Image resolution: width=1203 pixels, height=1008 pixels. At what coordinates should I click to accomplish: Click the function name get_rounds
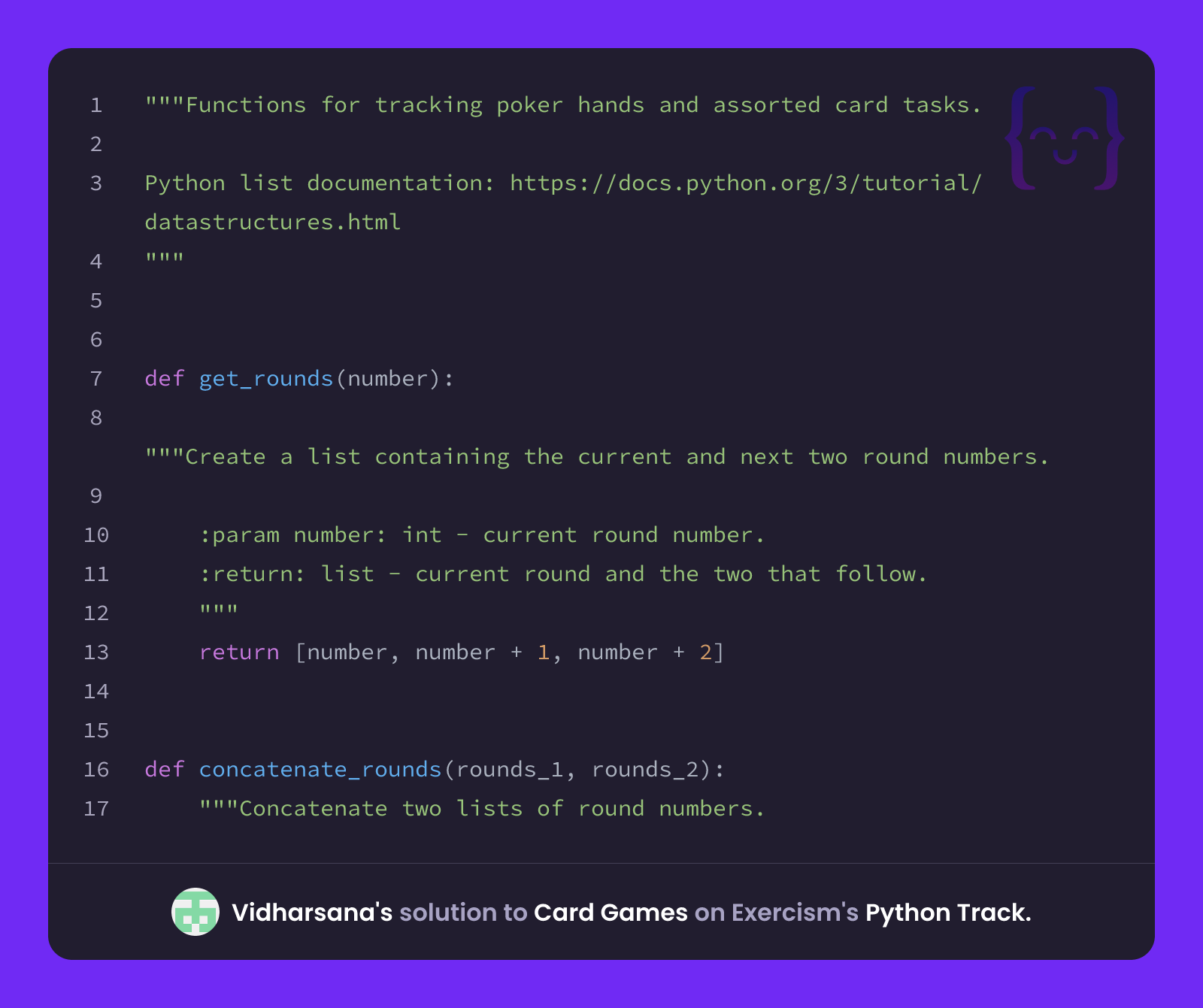[x=266, y=379]
